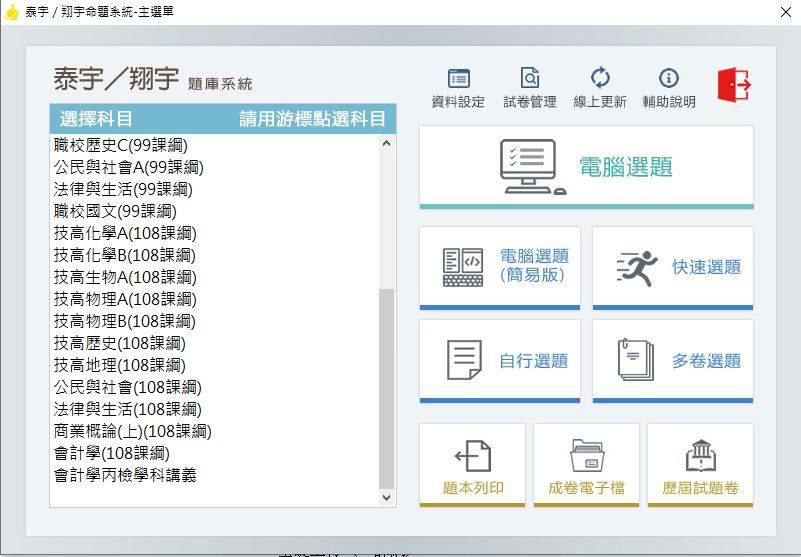
Task: Click the 線上更新 refresh icon
Action: pos(600,78)
